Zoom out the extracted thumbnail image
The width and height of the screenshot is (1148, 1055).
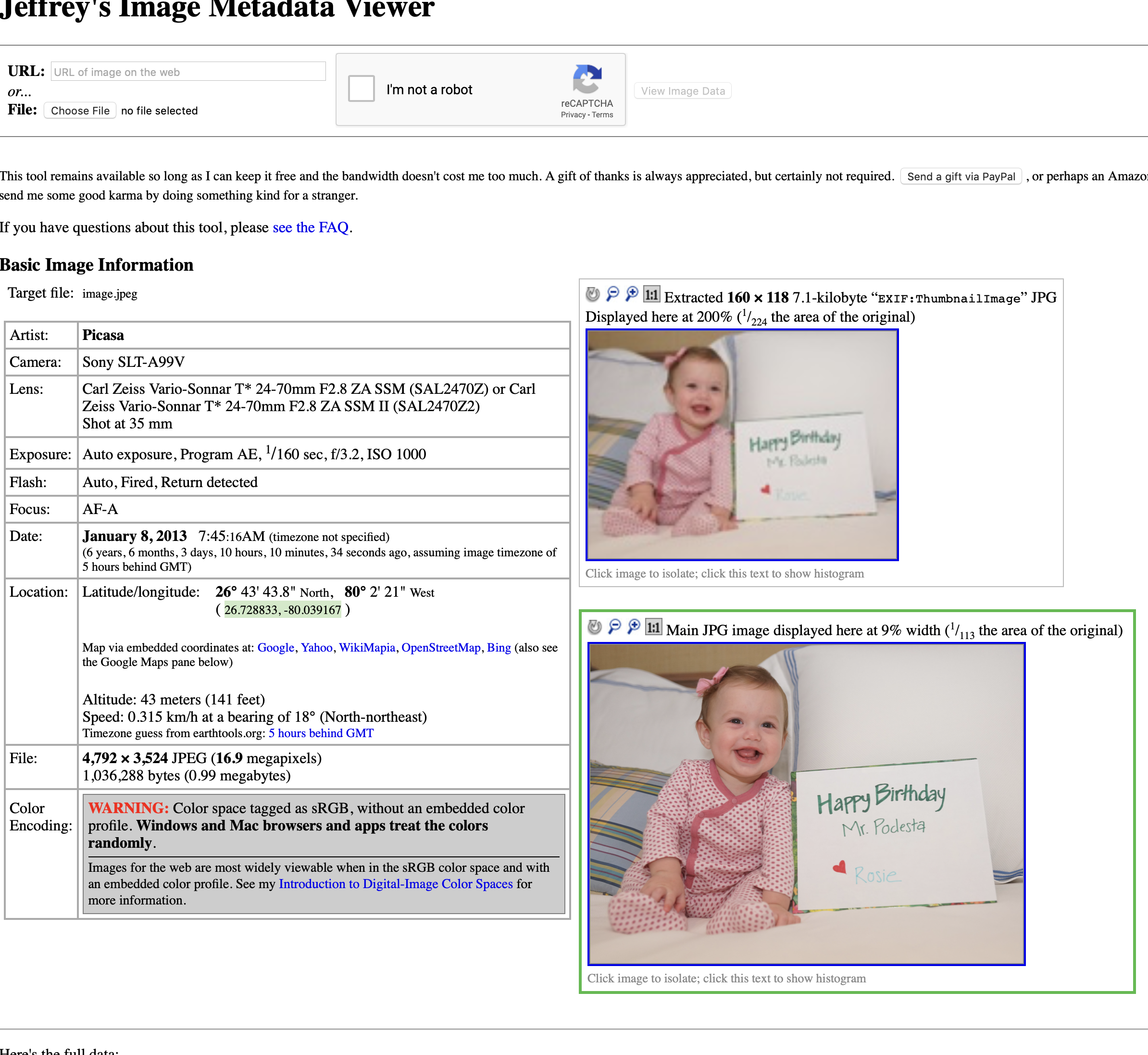[x=612, y=294]
